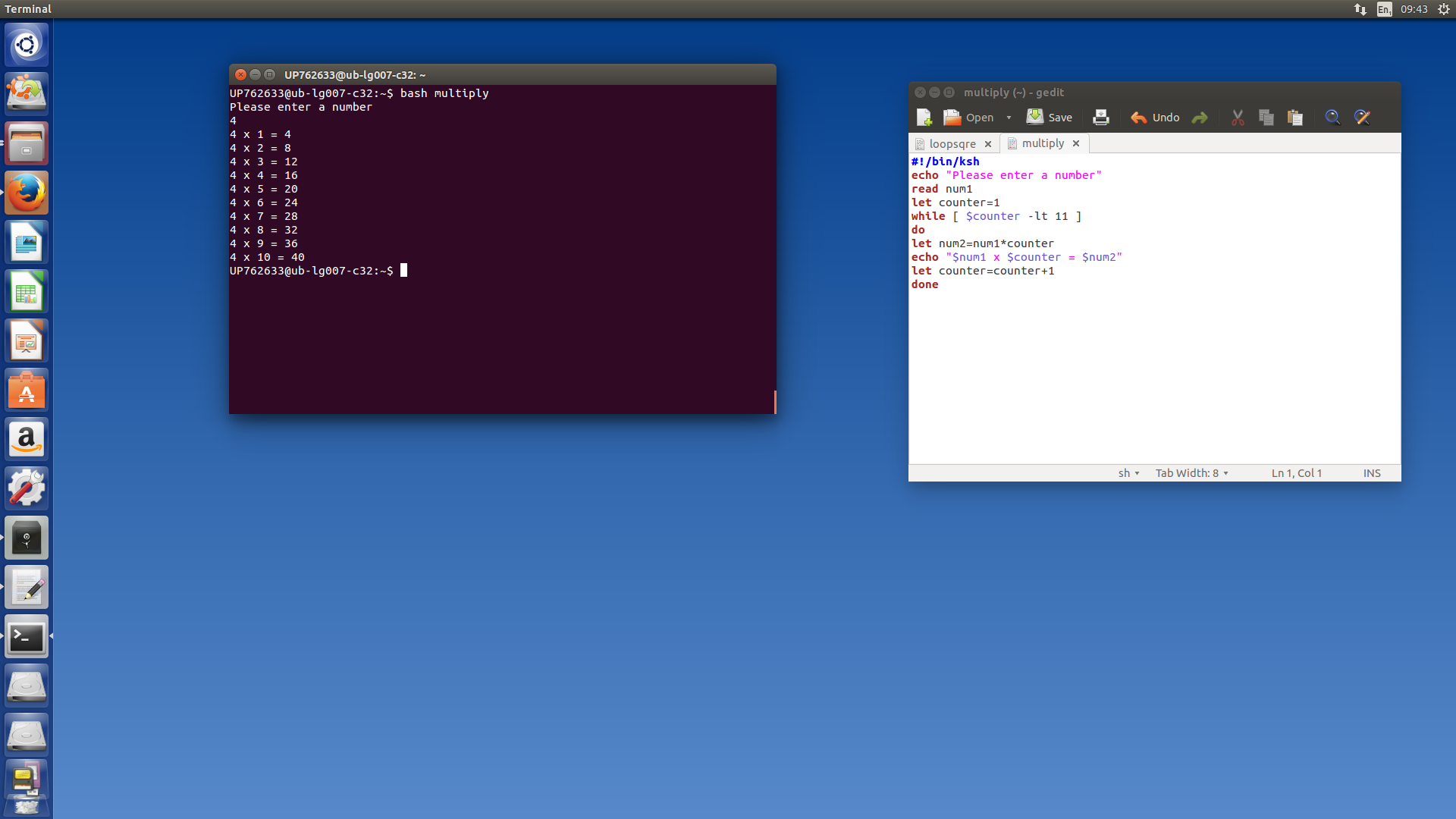Screen dimensions: 1456x819
Task: Switch to the loopsqre tab
Action: (952, 144)
